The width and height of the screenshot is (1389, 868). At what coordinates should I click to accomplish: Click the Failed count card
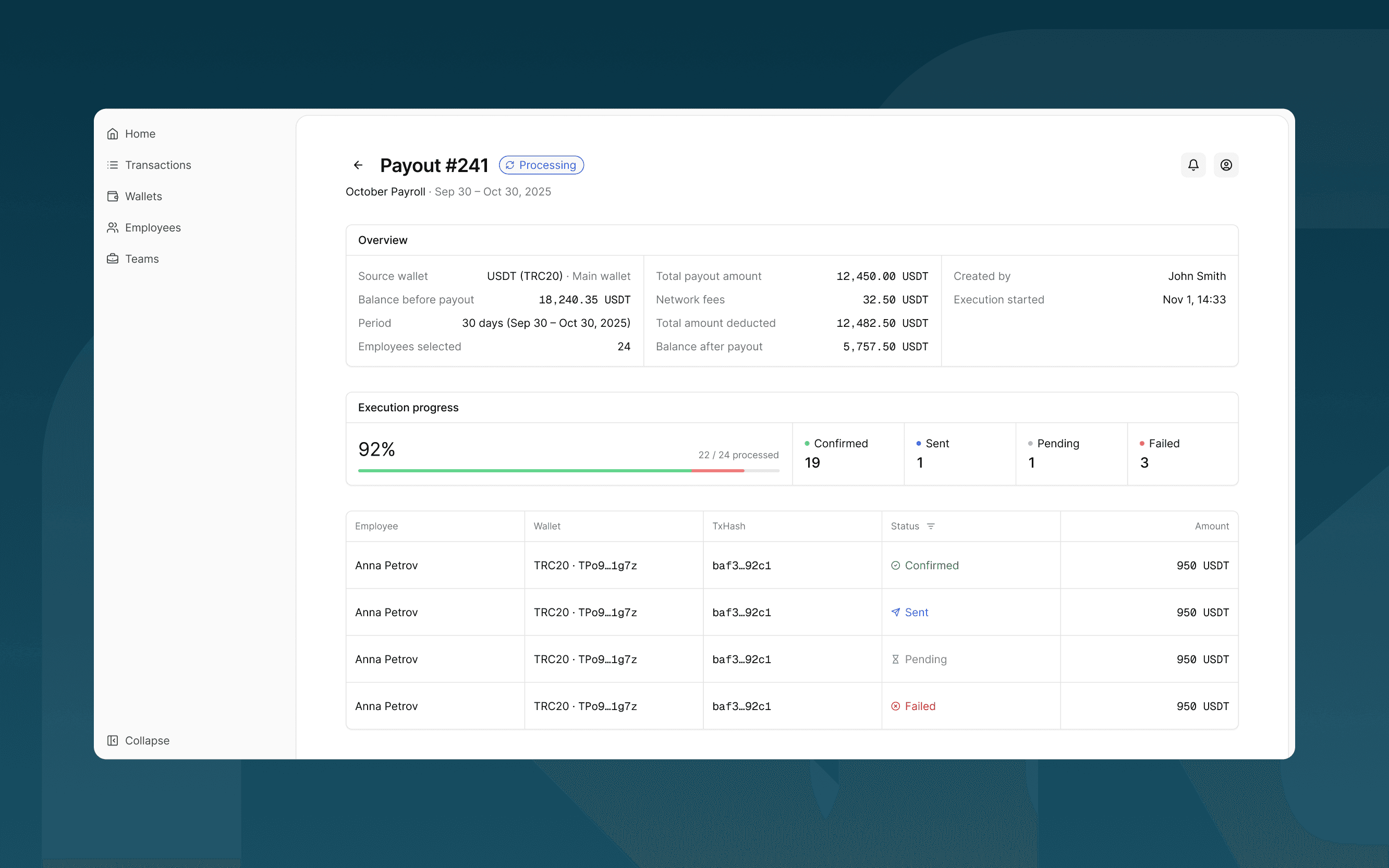pyautogui.click(x=1183, y=454)
